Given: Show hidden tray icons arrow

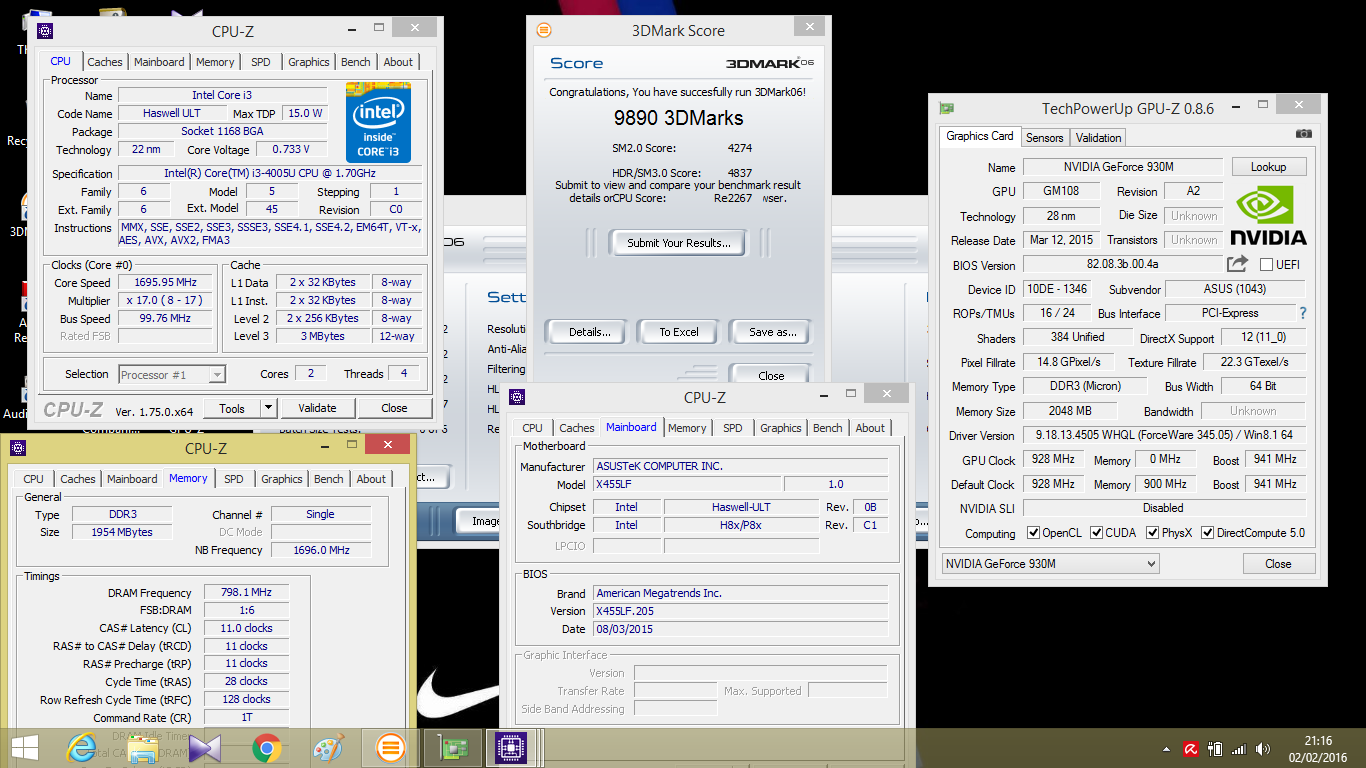Looking at the screenshot, I should click(1167, 748).
